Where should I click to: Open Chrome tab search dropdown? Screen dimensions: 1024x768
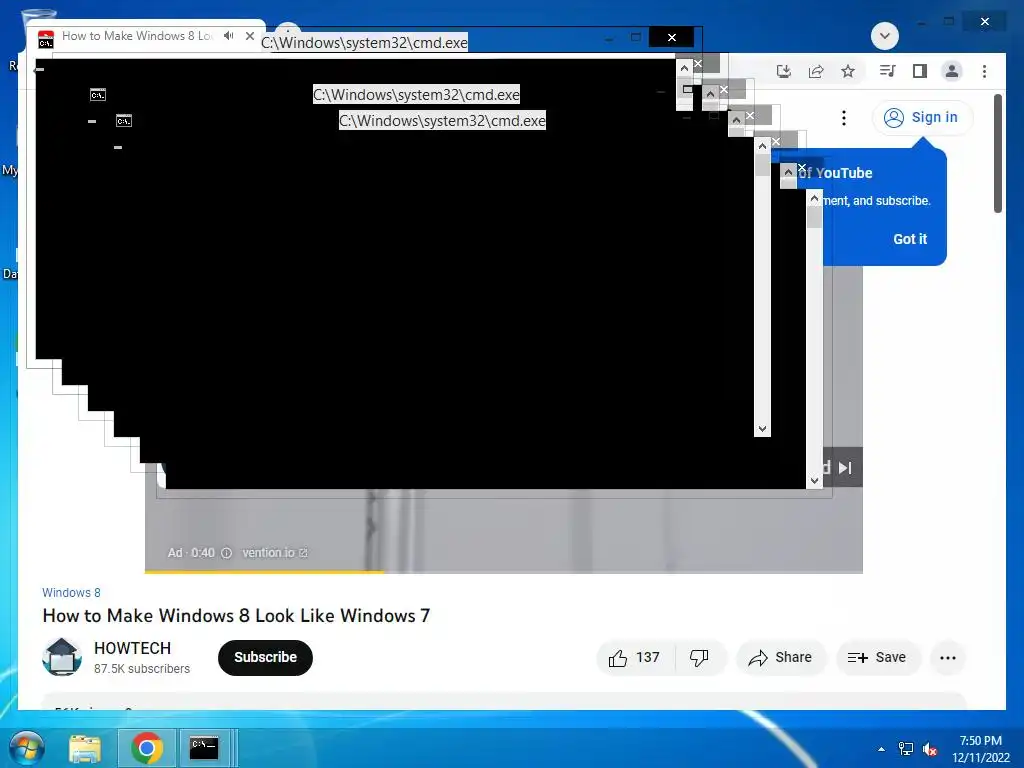coord(885,36)
